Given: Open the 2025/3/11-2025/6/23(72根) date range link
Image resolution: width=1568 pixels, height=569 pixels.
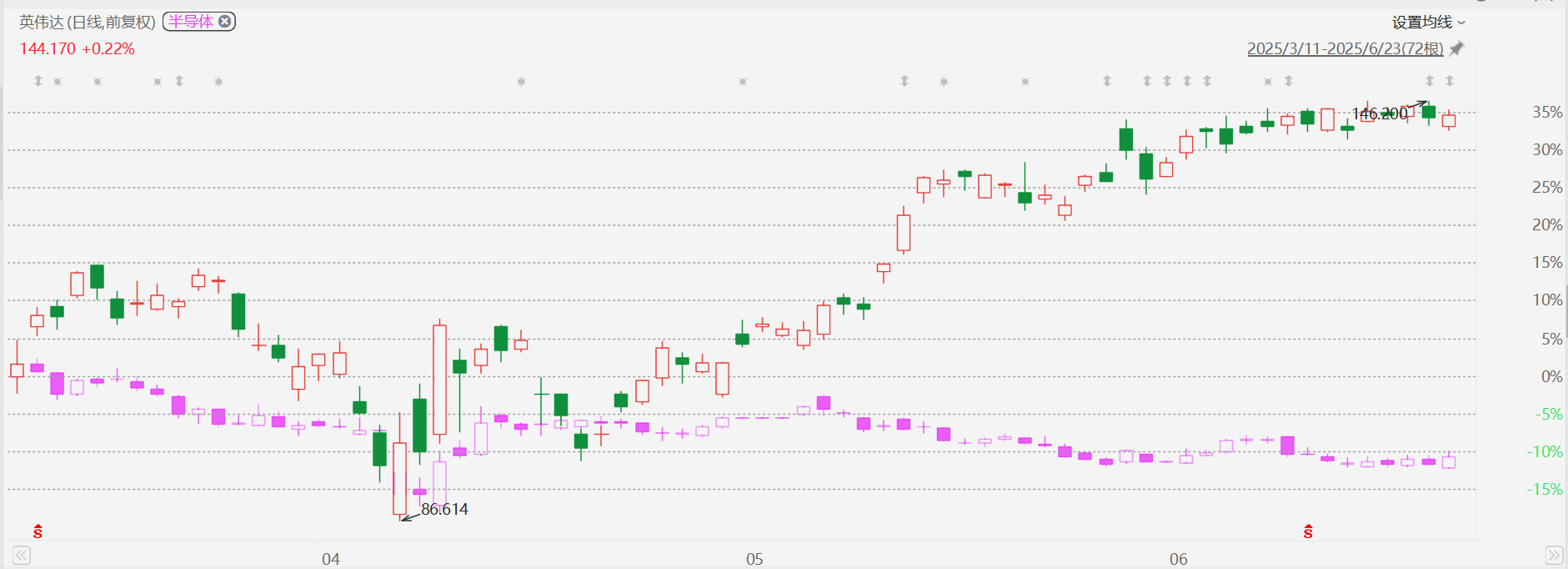Looking at the screenshot, I should pos(1345,49).
